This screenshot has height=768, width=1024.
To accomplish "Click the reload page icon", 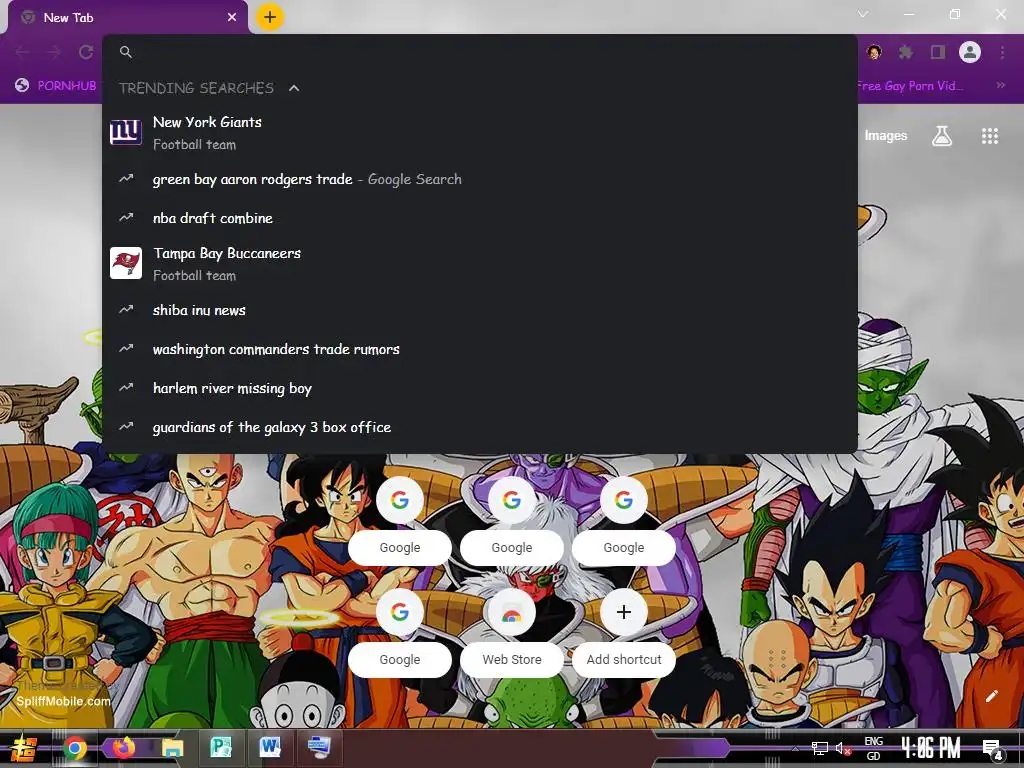I will 86,52.
